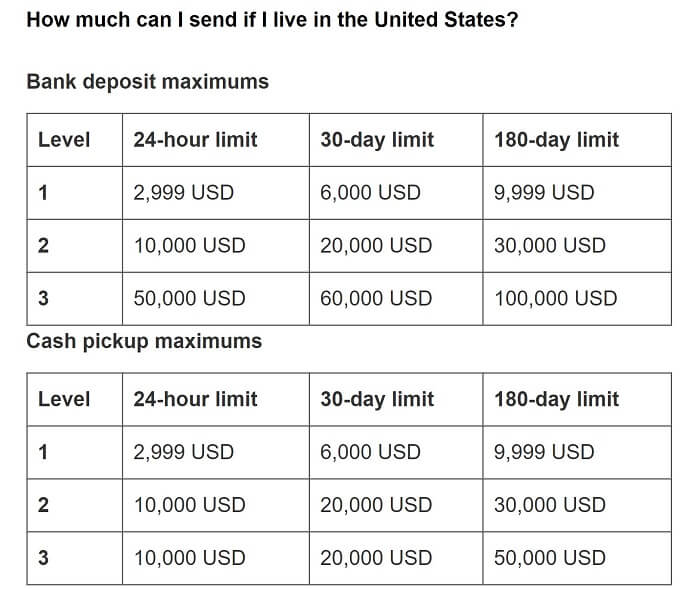Click the "Bank deposit maximums" subheading
Viewport: 700px width, 590px height.
tap(147, 82)
